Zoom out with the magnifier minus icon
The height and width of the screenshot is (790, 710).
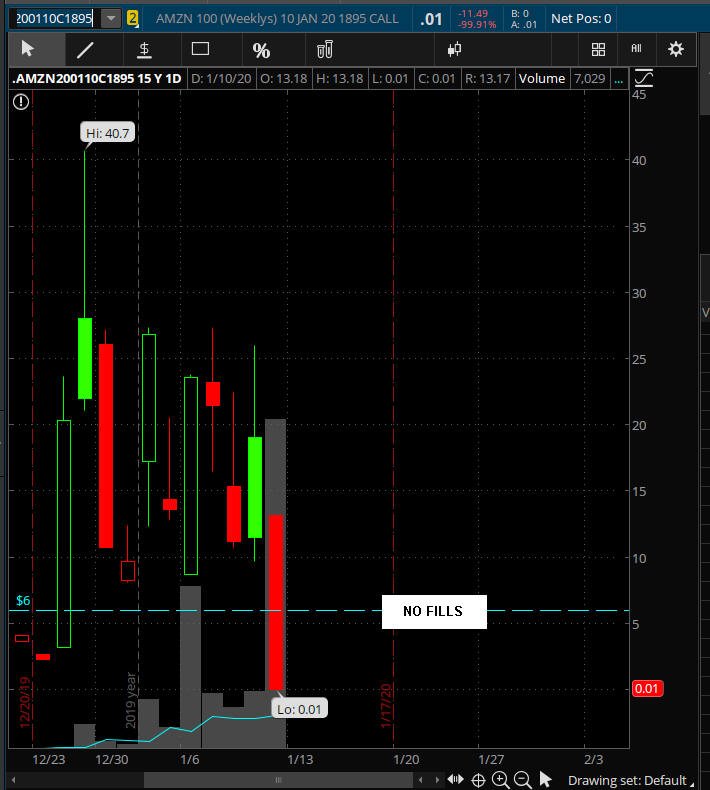pyautogui.click(x=523, y=780)
